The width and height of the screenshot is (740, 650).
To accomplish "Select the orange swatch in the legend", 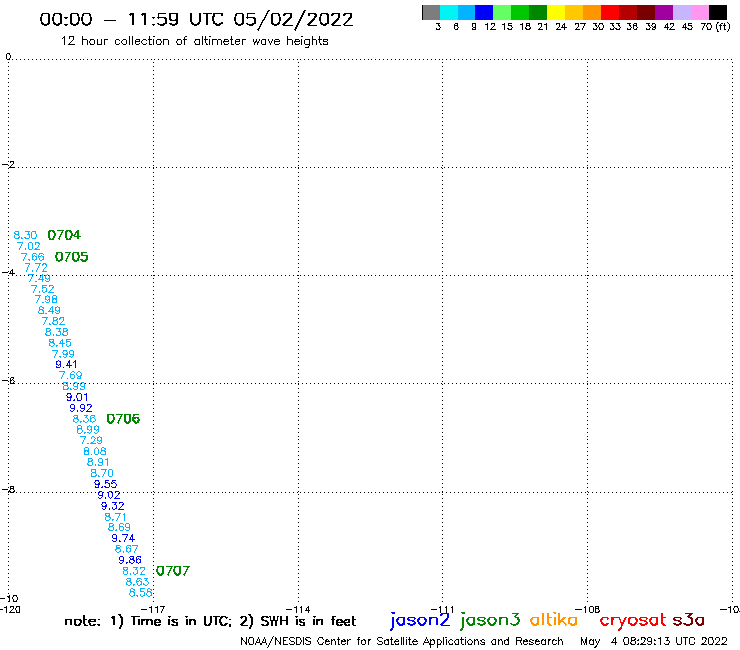I will coord(592,12).
